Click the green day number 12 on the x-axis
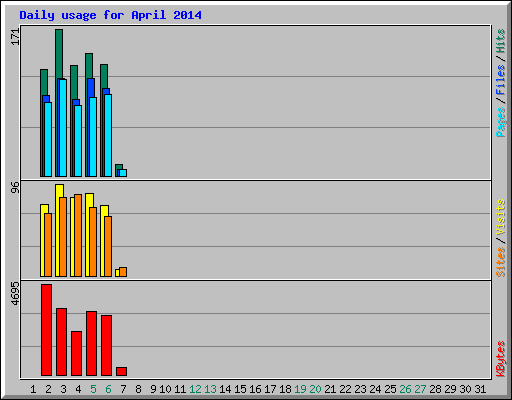The height and width of the screenshot is (400, 512). click(195, 389)
